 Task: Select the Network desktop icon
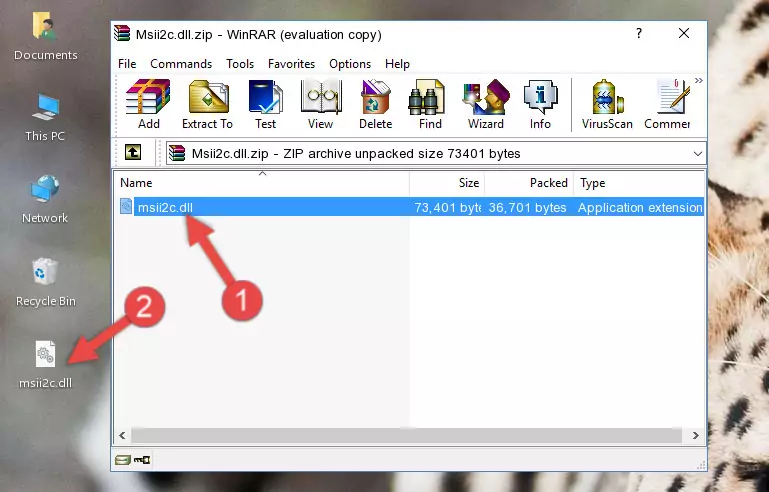(45, 199)
